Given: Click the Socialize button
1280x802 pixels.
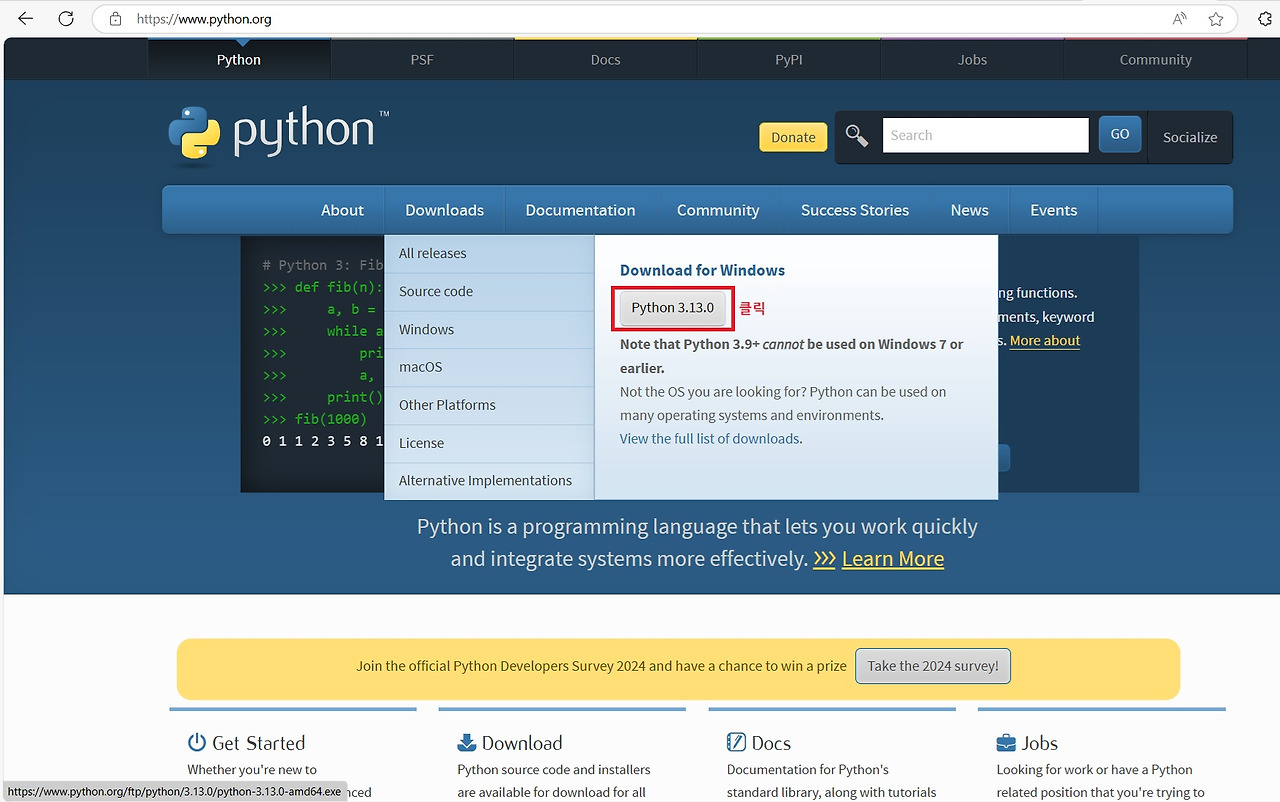Looking at the screenshot, I should [x=1190, y=137].
